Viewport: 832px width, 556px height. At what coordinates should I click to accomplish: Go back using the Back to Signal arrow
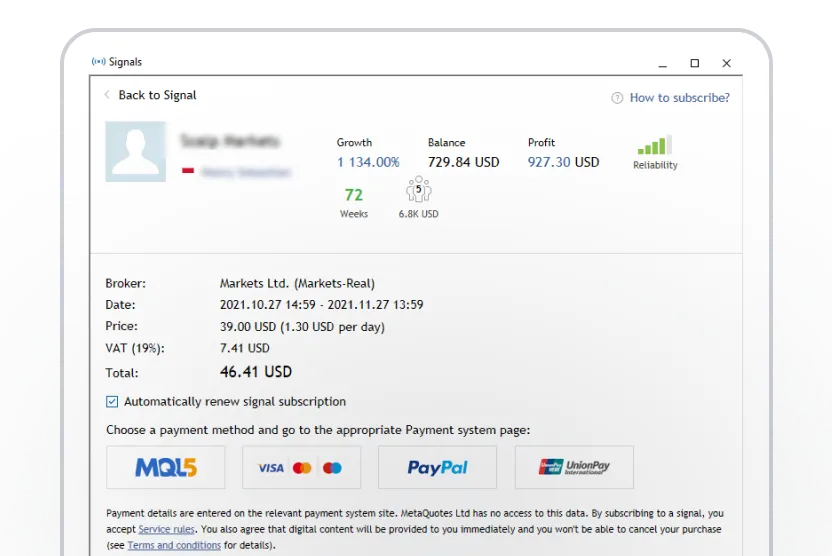(x=107, y=94)
